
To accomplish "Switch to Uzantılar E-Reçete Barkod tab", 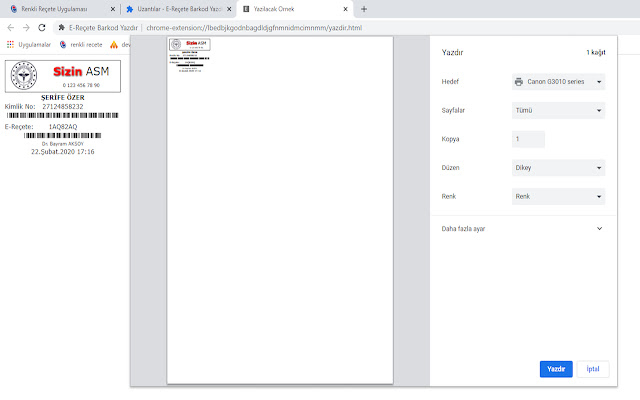I will tap(180, 9).
